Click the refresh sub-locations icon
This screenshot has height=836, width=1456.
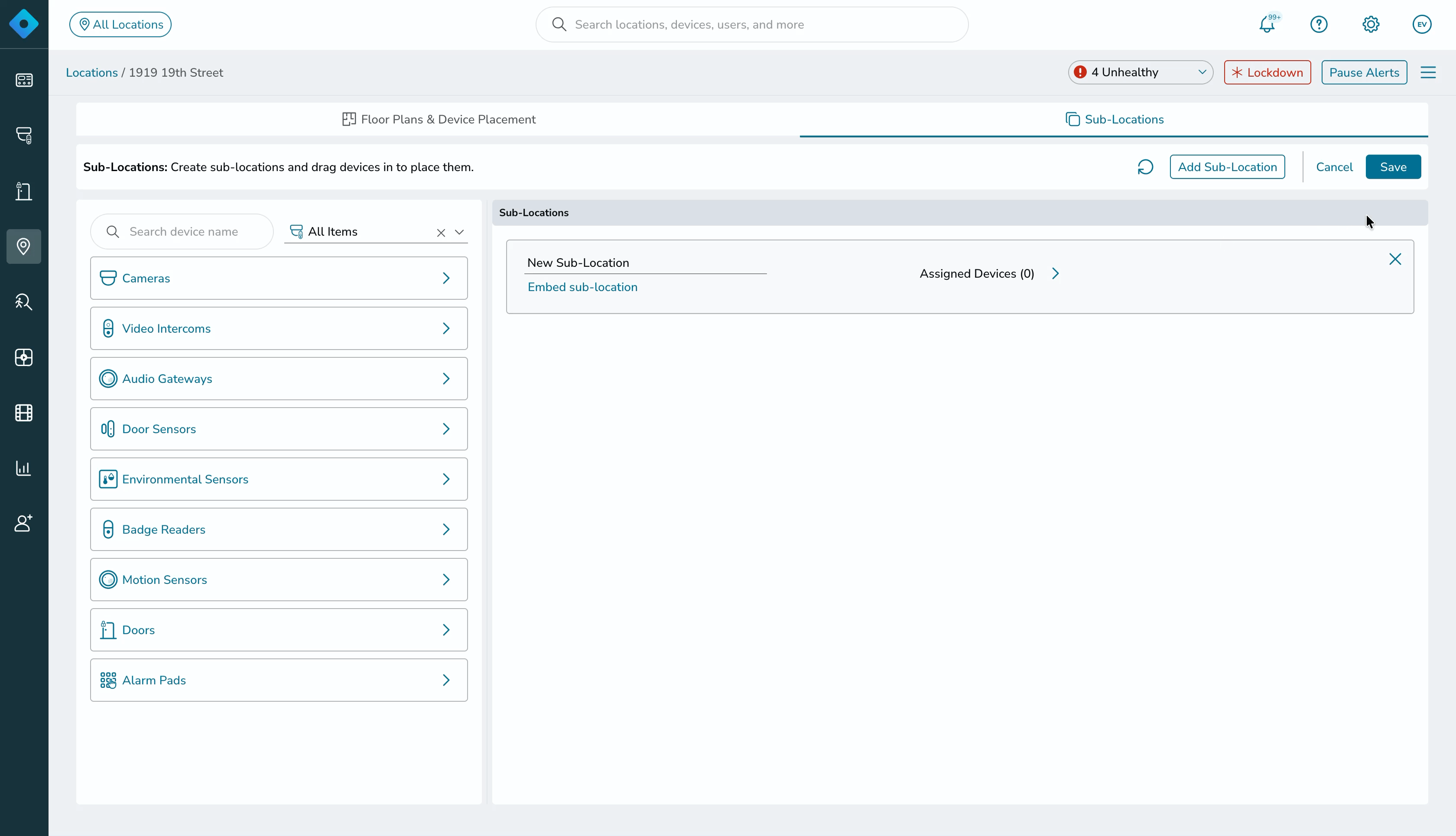[1145, 167]
